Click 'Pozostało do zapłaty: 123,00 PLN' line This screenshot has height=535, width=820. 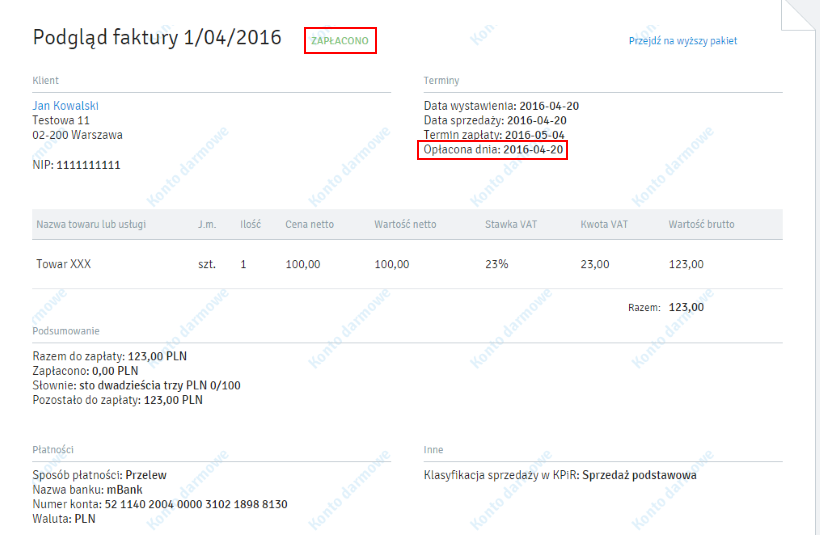click(x=117, y=400)
